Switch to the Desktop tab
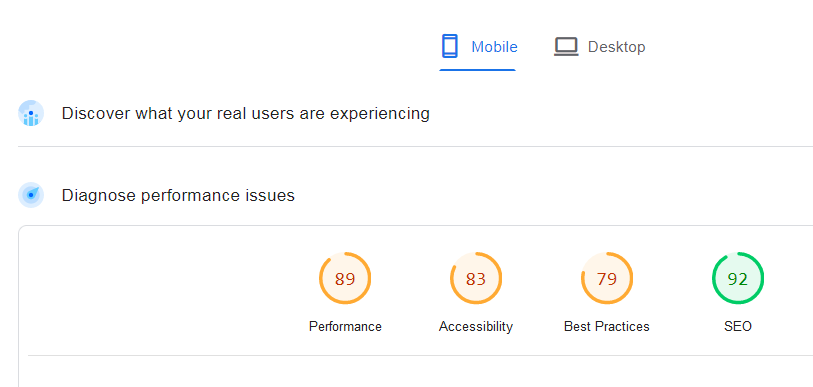The image size is (813, 387). click(599, 47)
